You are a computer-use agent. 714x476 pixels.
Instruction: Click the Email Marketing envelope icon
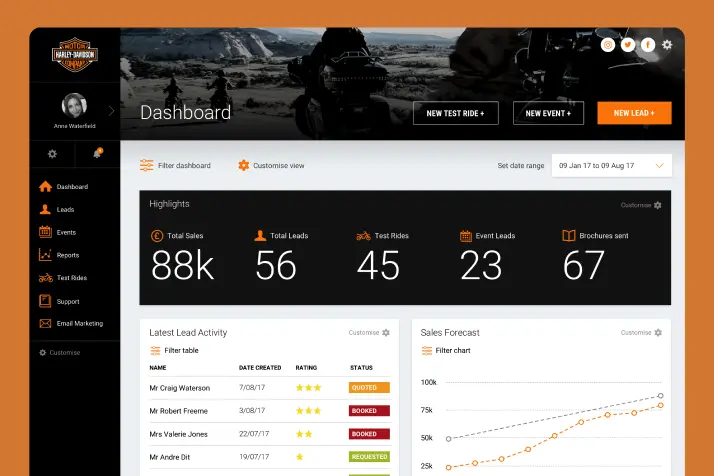click(x=45, y=323)
